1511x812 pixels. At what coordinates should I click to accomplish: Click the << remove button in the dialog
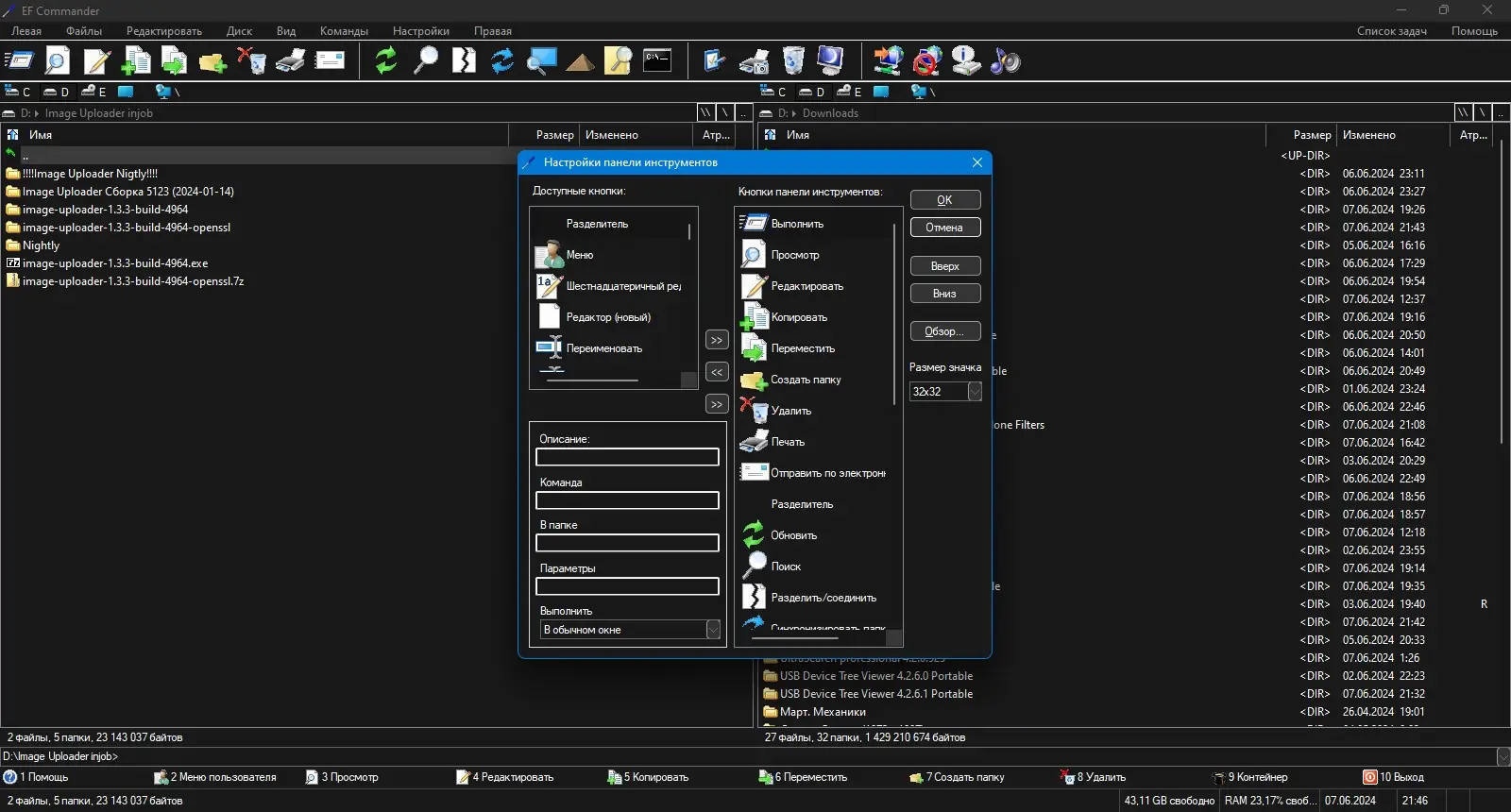point(717,372)
